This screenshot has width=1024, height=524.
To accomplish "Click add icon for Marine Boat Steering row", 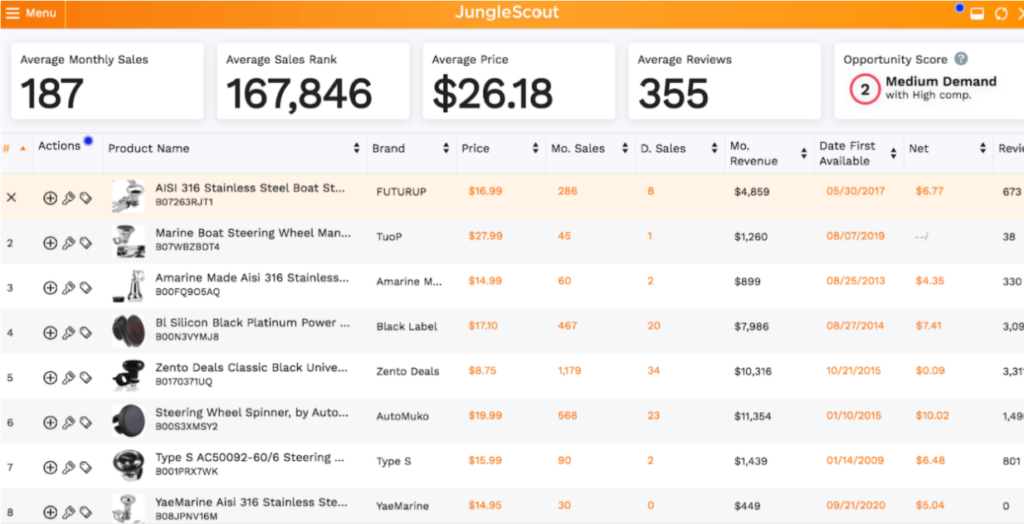I will point(50,243).
